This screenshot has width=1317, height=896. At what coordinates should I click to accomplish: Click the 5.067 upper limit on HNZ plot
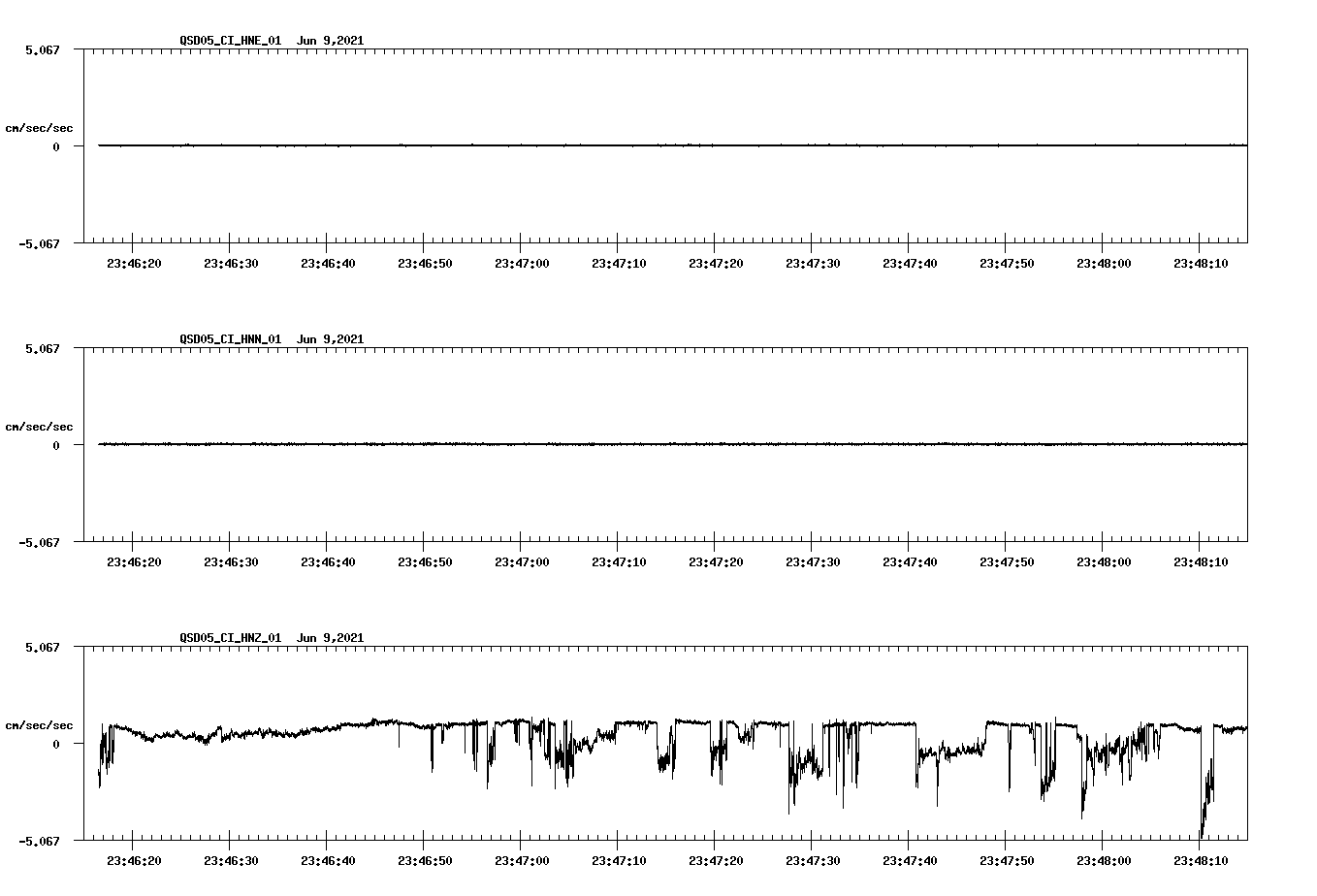tap(43, 647)
